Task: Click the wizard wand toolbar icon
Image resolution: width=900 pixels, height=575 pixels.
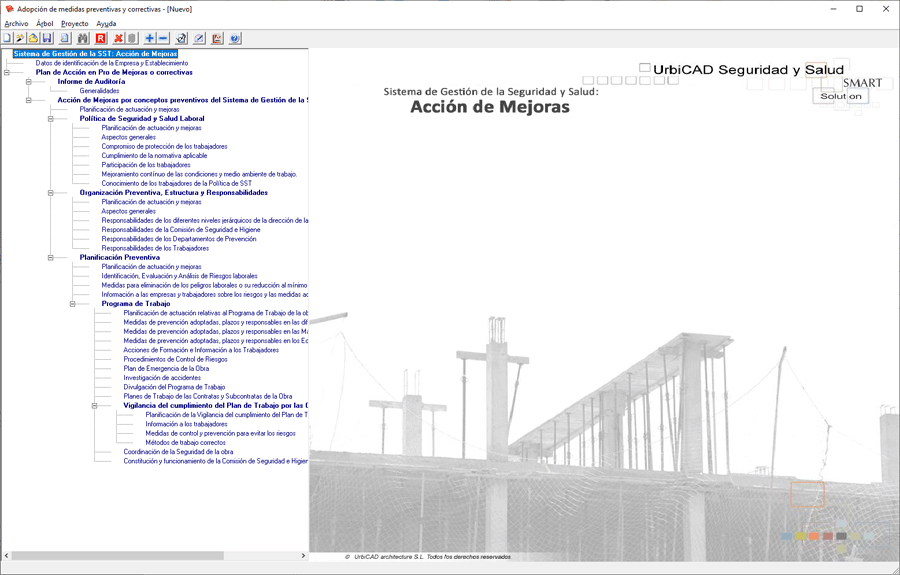Action: tap(20, 38)
